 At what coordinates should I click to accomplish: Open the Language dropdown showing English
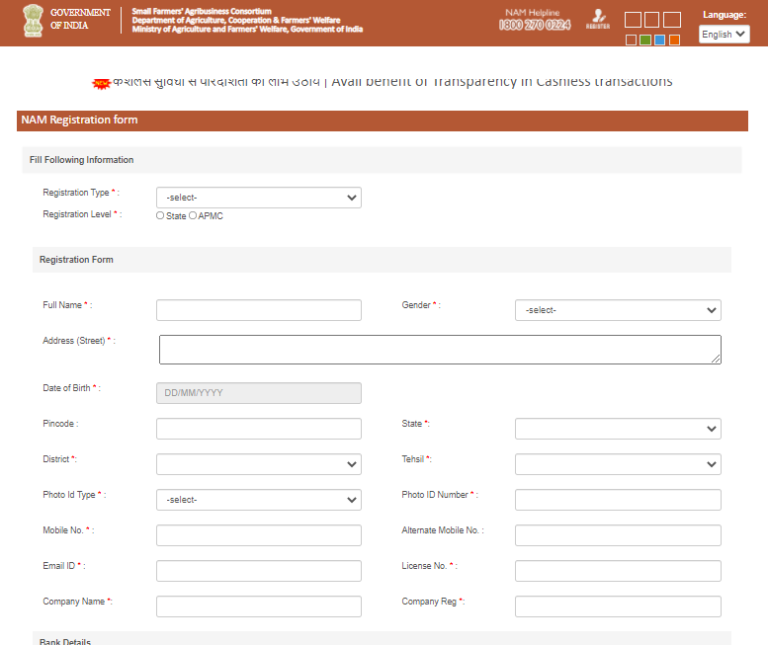pyautogui.click(x=724, y=34)
